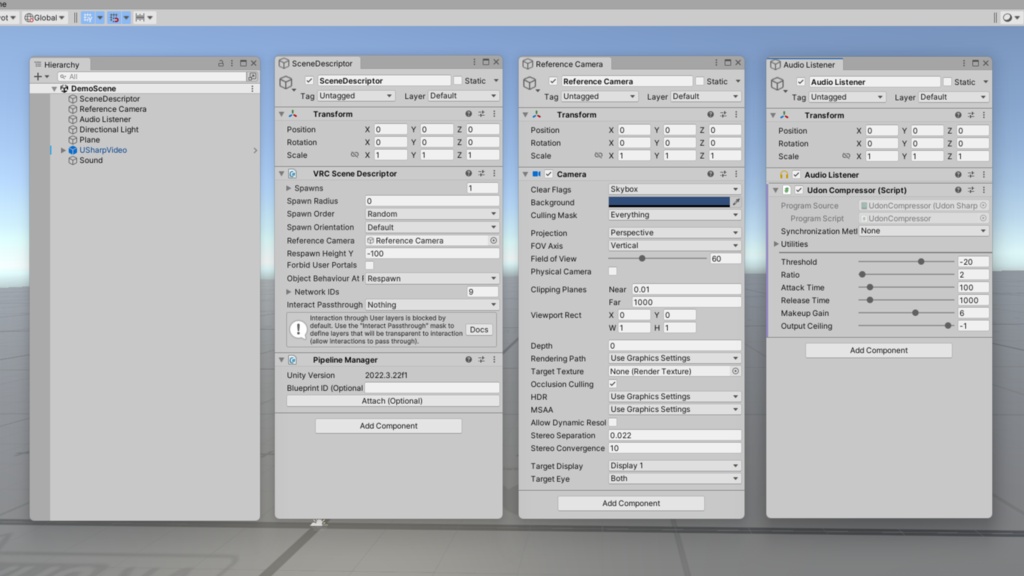This screenshot has height=576, width=1024.
Task: Expand the Spawns foldout
Action: point(289,188)
